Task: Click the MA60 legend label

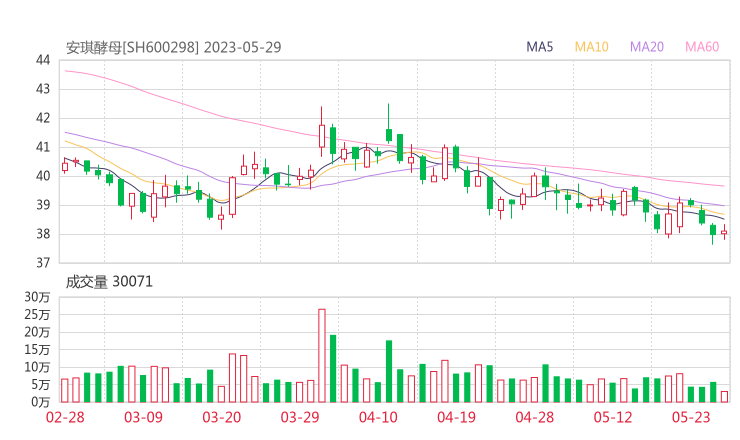Action: pyautogui.click(x=702, y=47)
